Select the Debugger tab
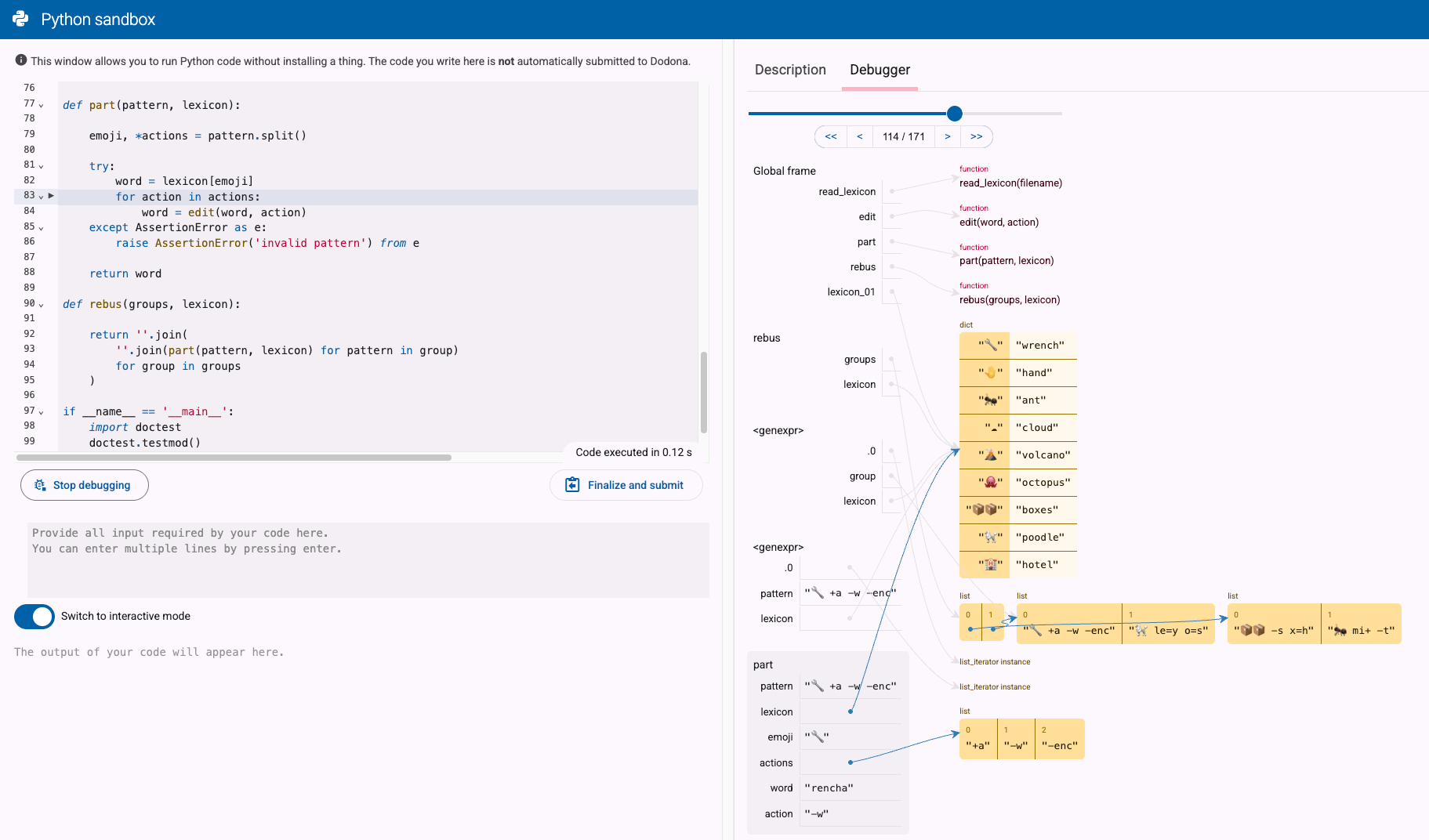Screen dimensions: 1429x840 pos(880,70)
